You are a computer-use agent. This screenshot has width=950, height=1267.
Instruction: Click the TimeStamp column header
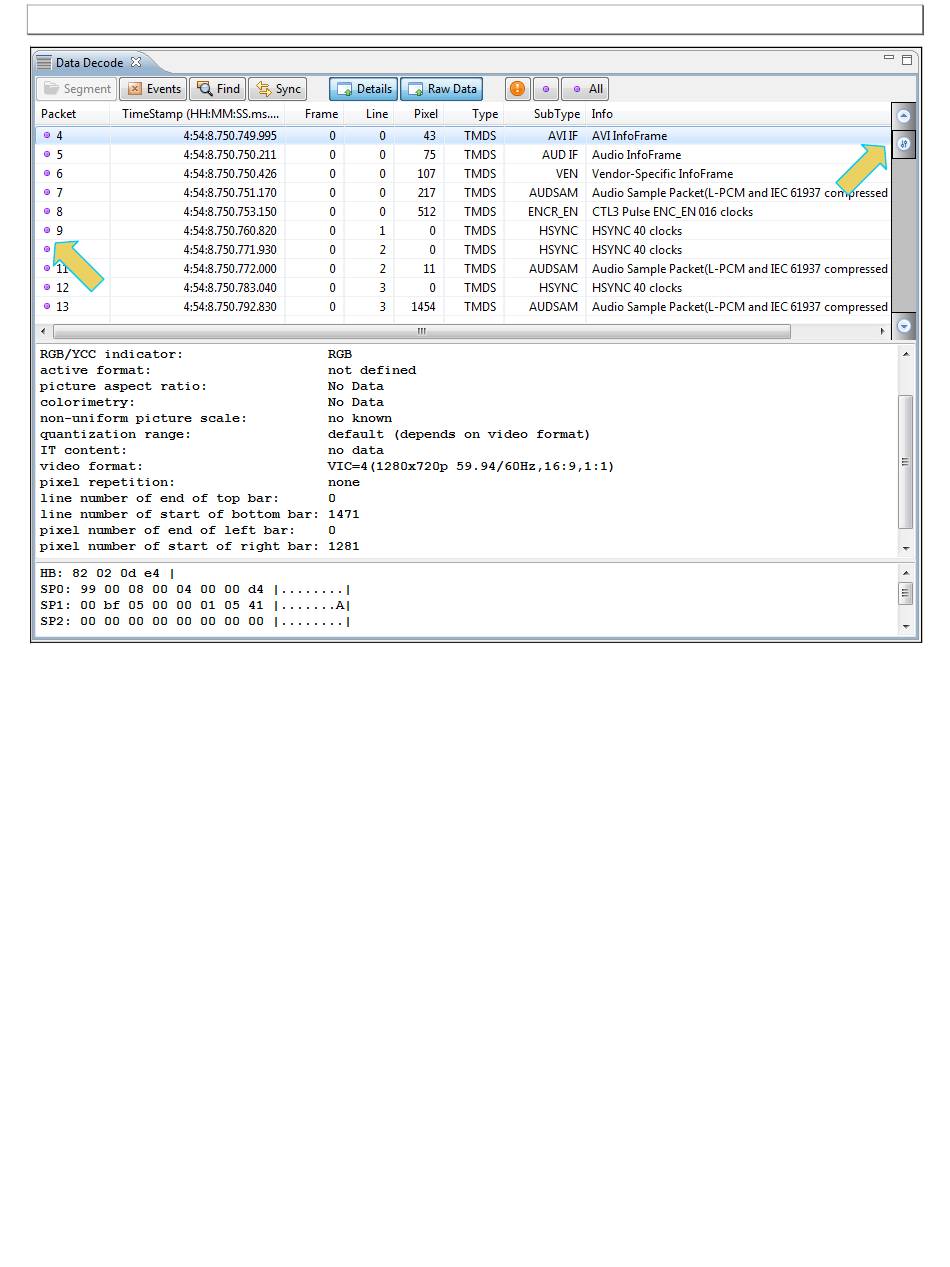pyautogui.click(x=200, y=114)
